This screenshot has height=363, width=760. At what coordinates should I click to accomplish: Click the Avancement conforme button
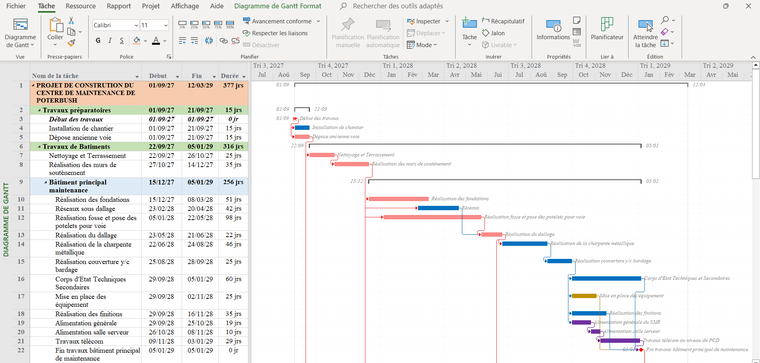(x=281, y=21)
